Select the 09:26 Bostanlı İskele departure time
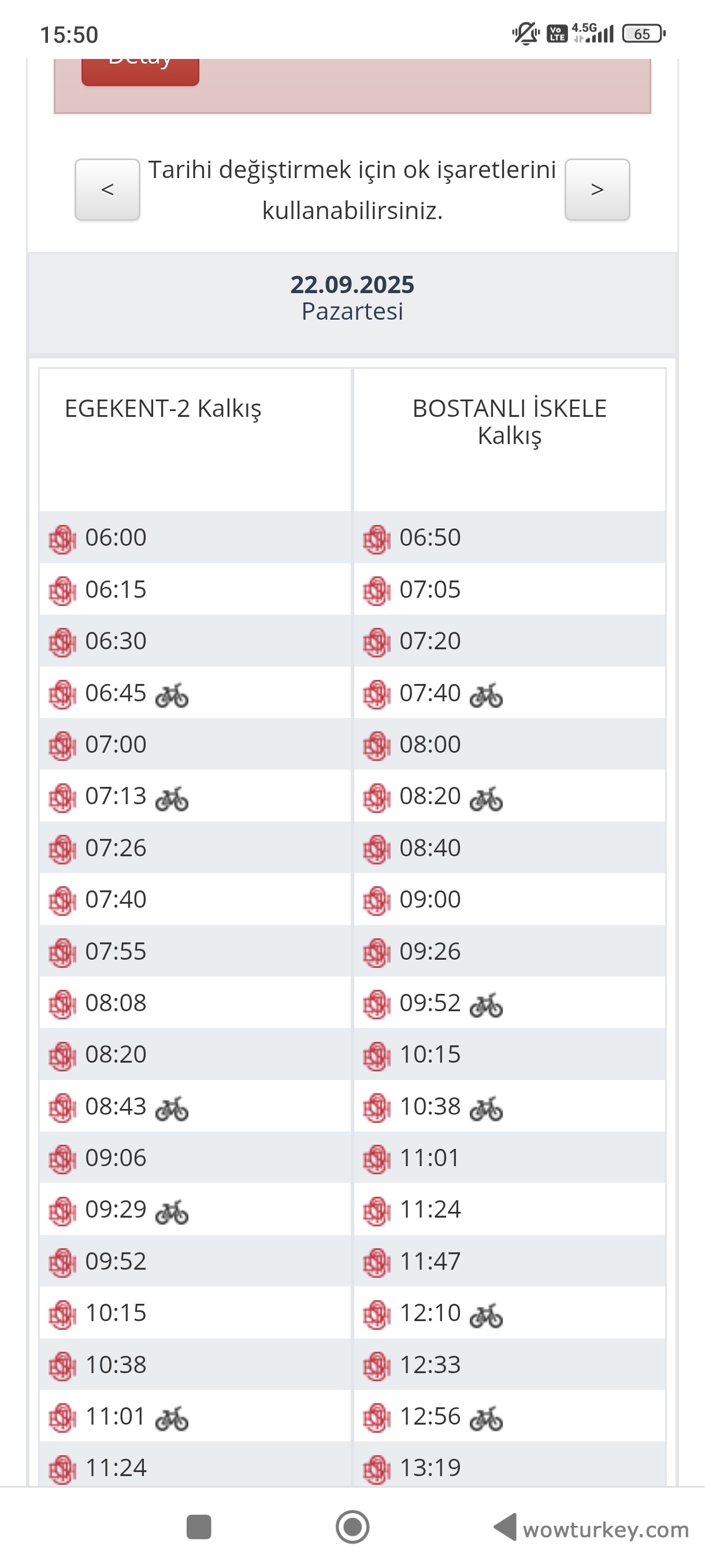 point(429,952)
